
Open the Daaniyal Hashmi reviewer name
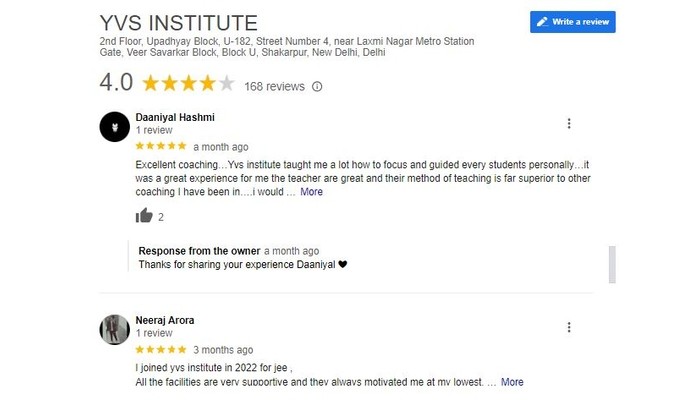pyautogui.click(x=175, y=117)
